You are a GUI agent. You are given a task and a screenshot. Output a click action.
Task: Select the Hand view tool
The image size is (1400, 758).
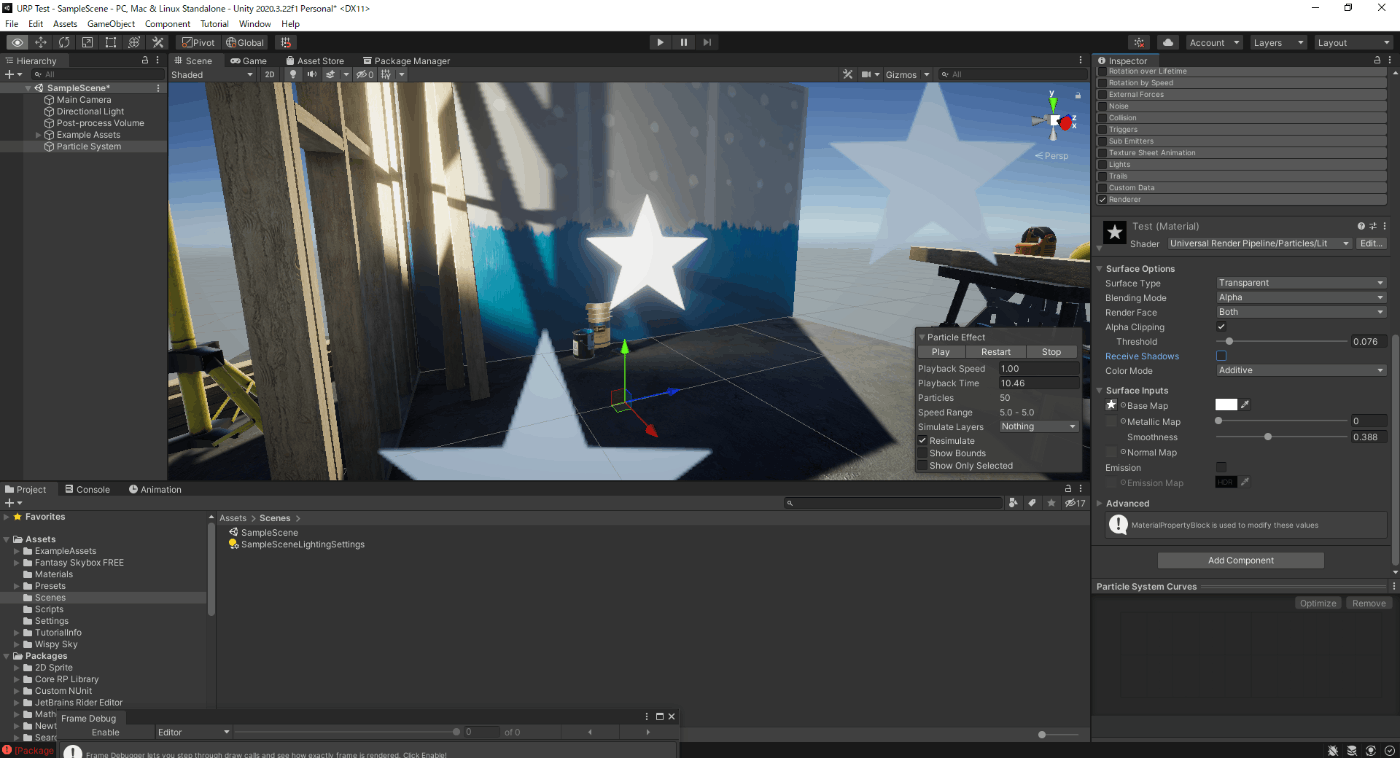(x=17, y=42)
